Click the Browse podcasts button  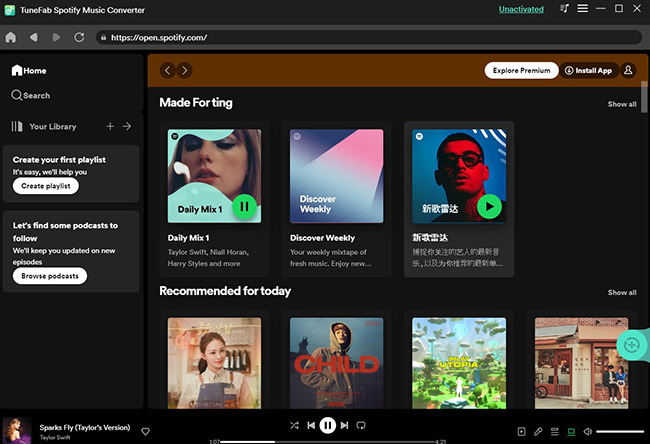(50, 276)
